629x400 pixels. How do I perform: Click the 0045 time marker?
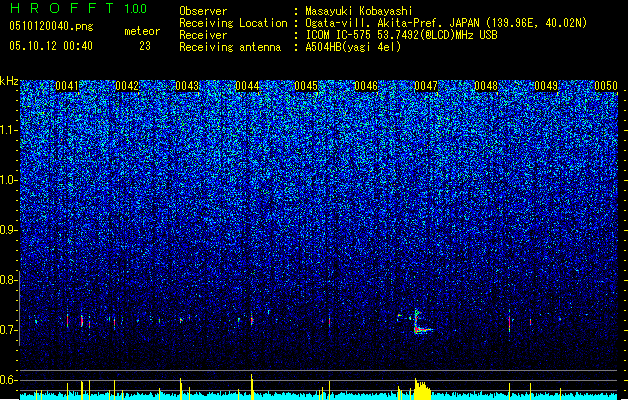pyautogui.click(x=306, y=86)
